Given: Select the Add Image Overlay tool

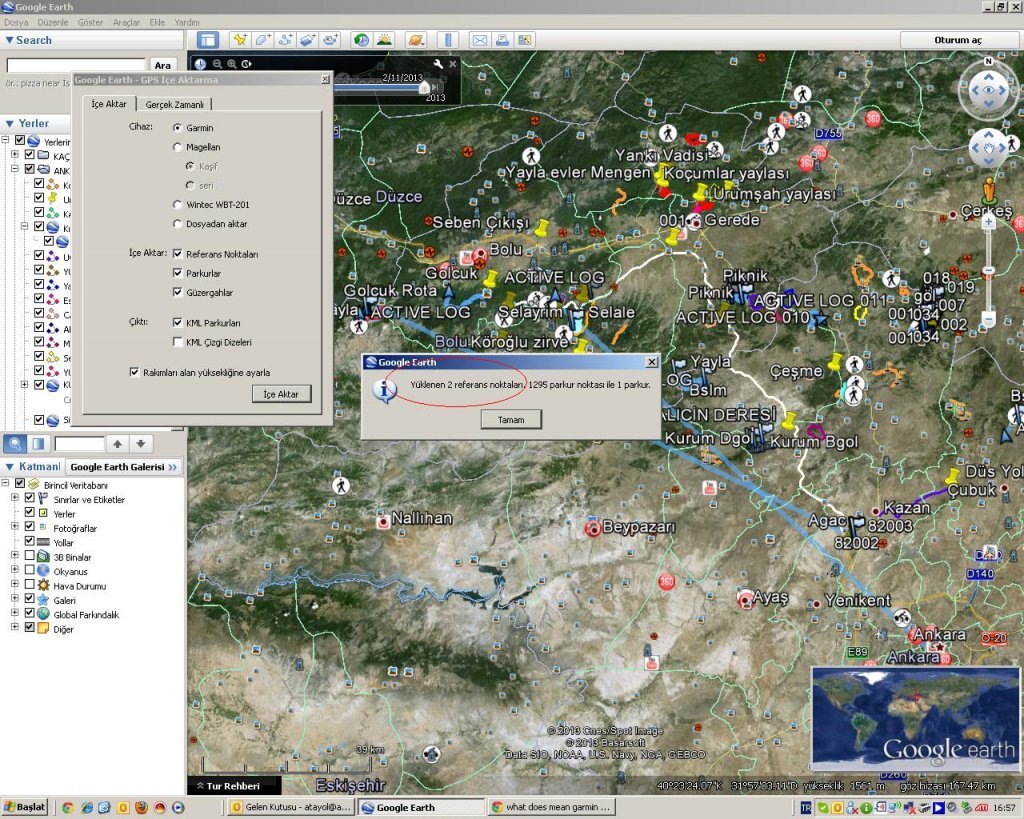Looking at the screenshot, I should coord(308,40).
